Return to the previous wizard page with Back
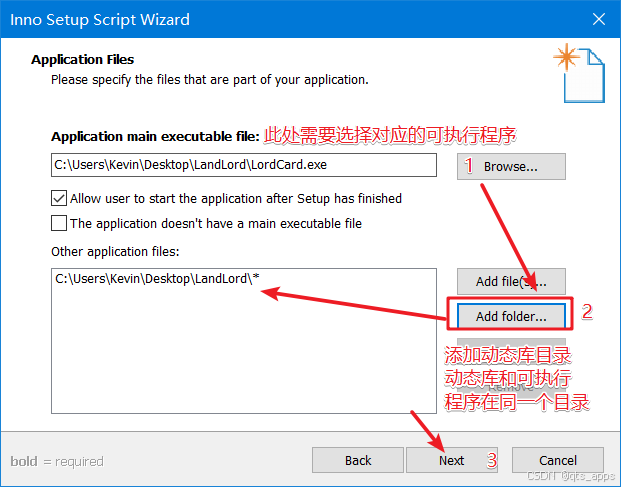 (358, 460)
